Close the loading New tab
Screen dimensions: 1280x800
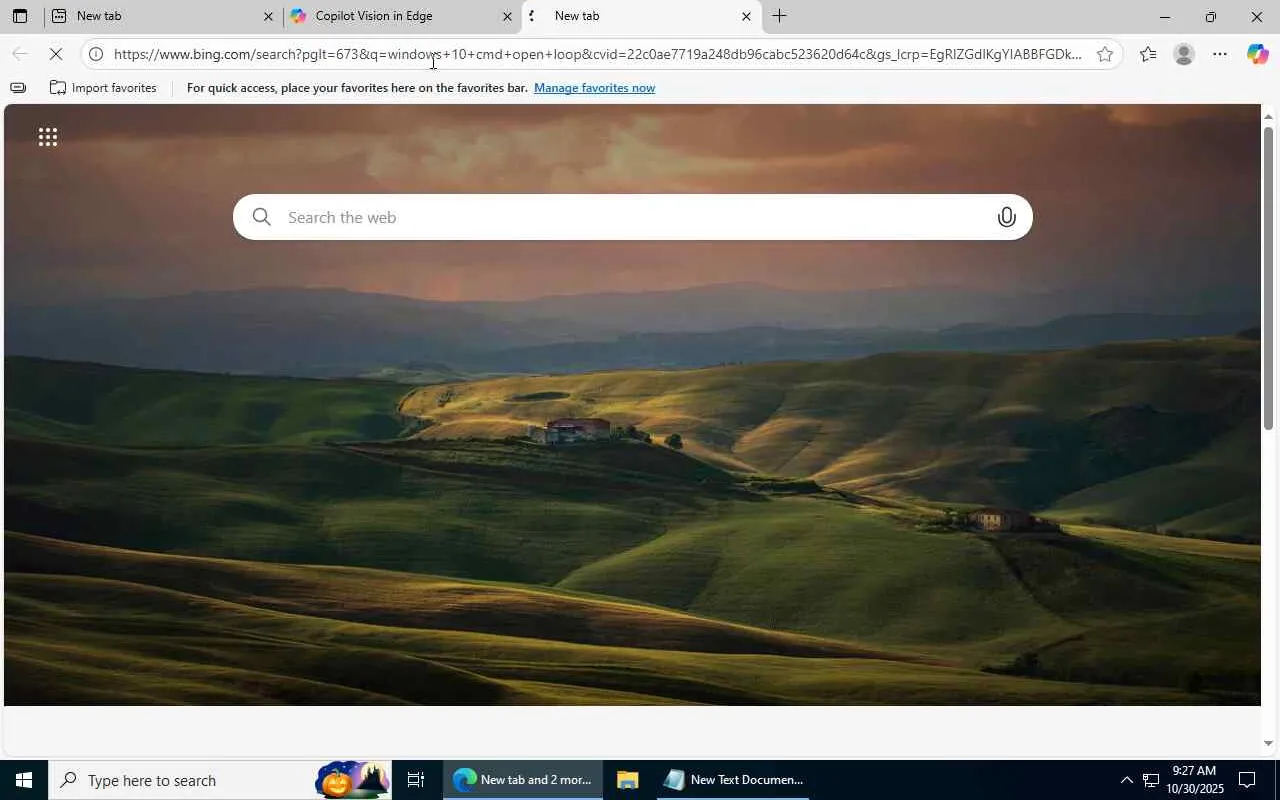746,16
